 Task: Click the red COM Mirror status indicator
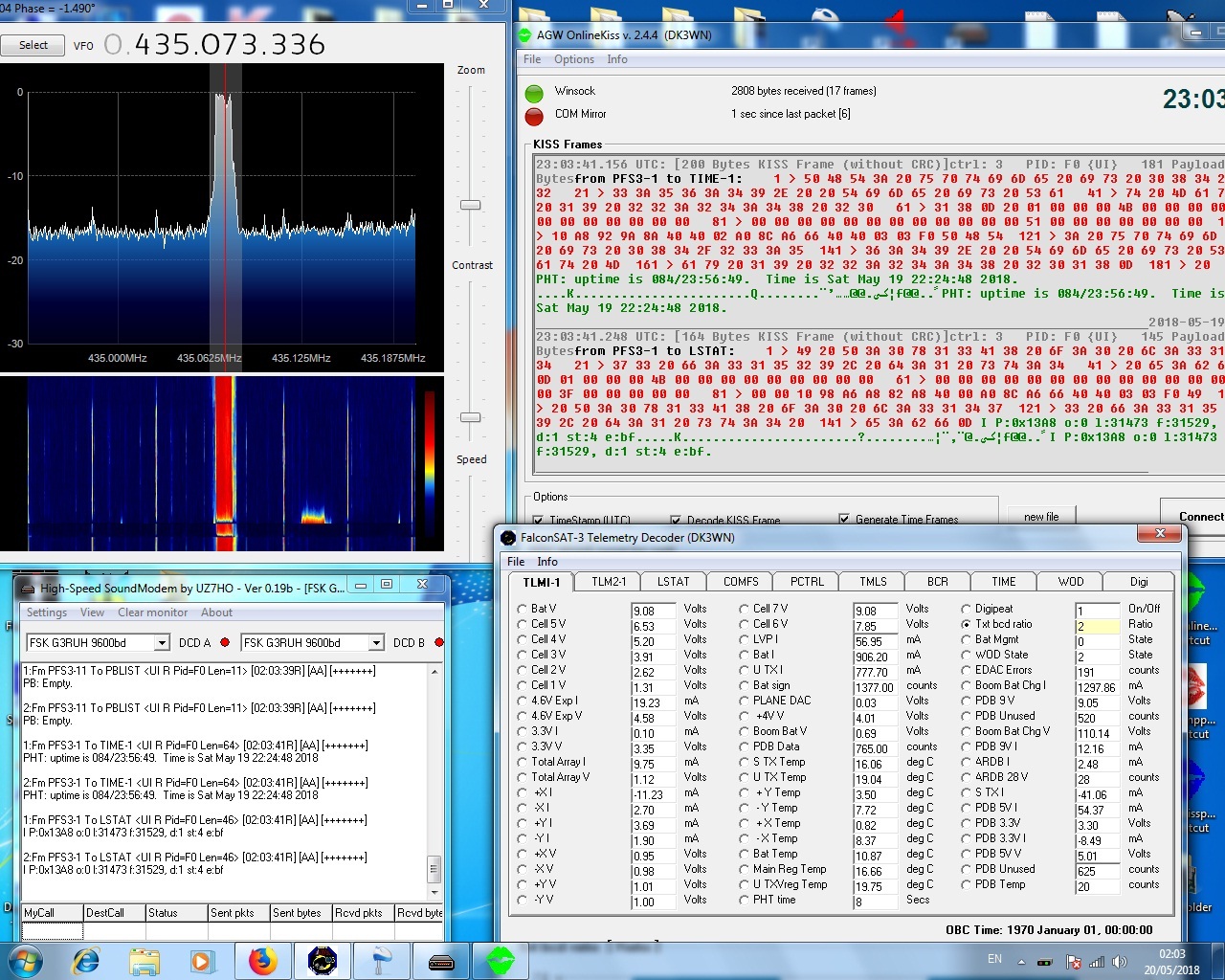534,116
